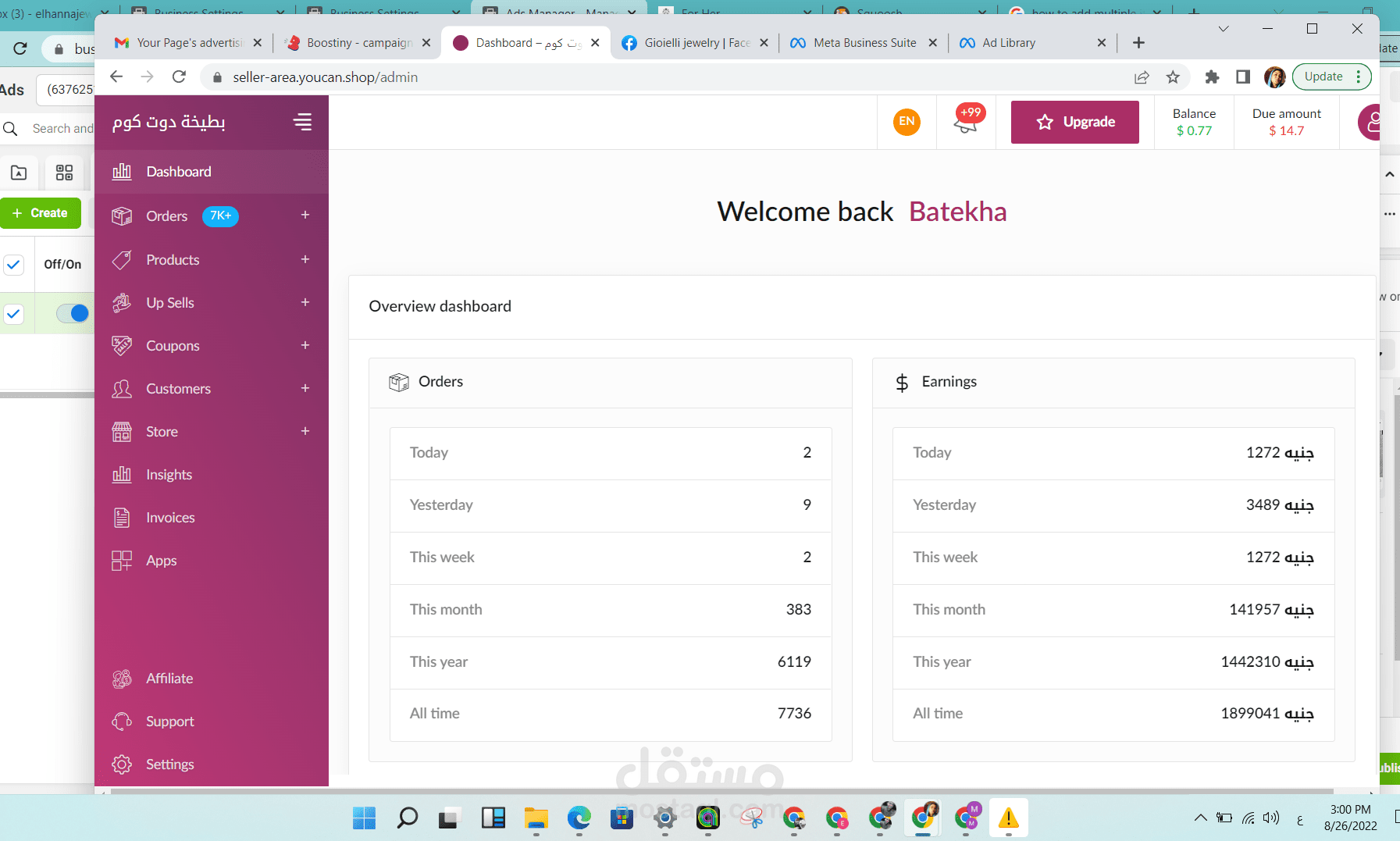The height and width of the screenshot is (841, 1400).
Task: Toggle the Chrome side panel icon
Action: pos(1243,77)
